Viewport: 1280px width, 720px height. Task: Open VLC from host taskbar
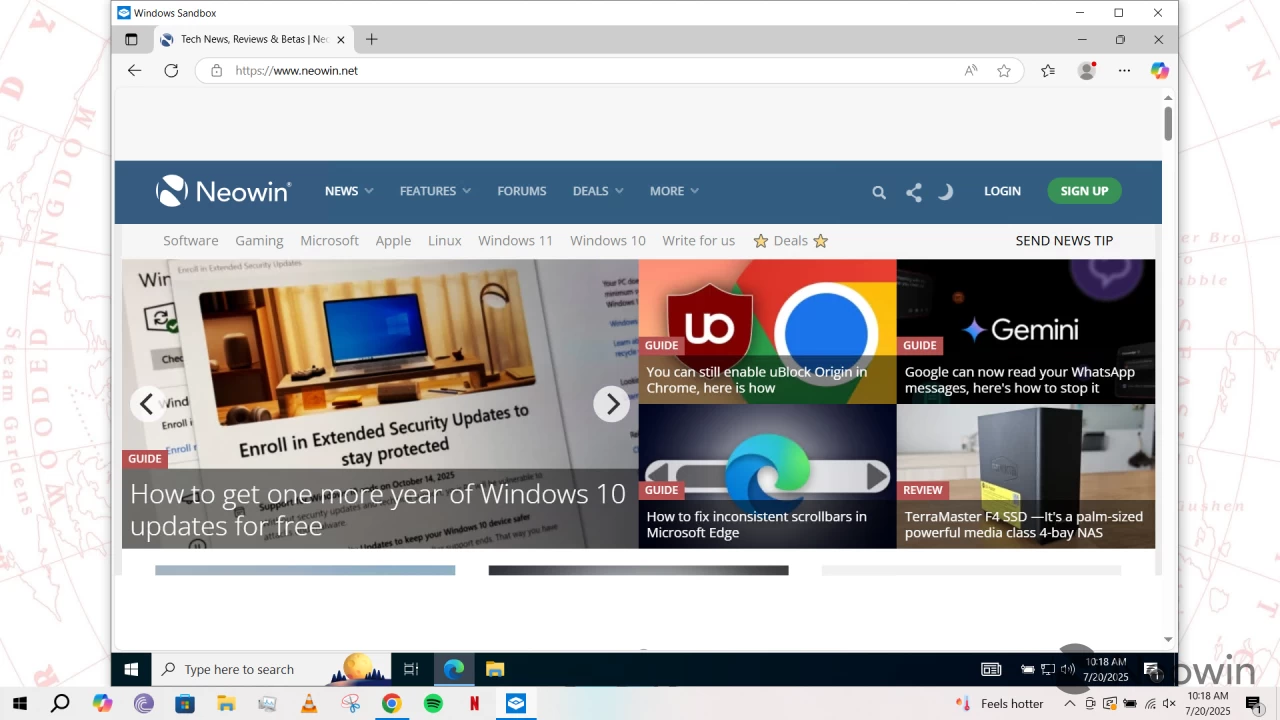point(309,704)
